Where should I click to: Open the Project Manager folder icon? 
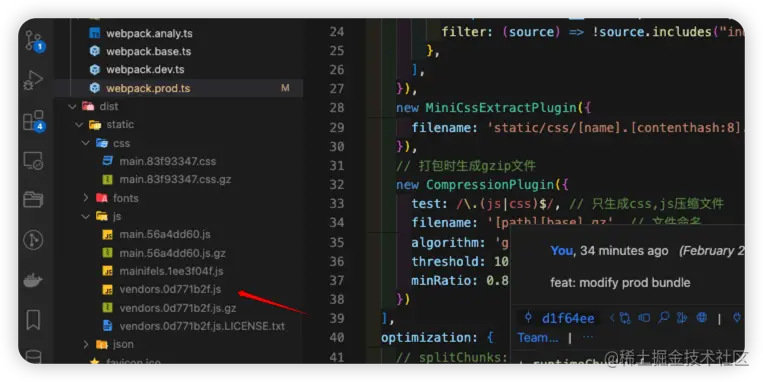tap(33, 200)
